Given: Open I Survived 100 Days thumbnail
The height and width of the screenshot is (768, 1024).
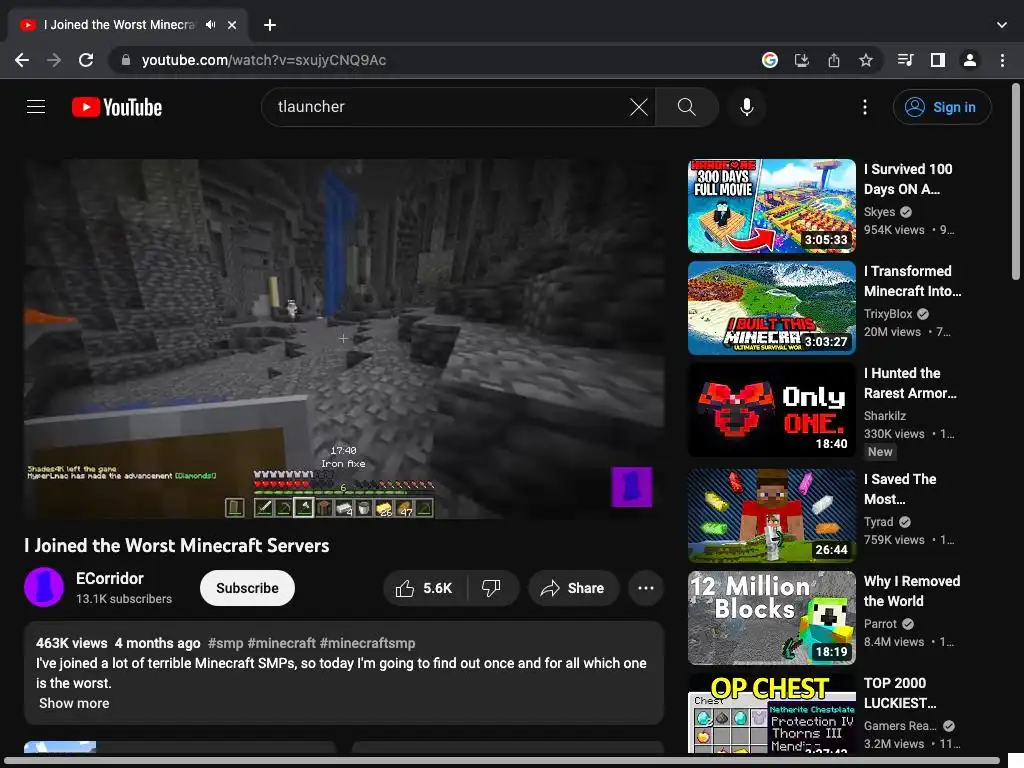Looking at the screenshot, I should (771, 206).
